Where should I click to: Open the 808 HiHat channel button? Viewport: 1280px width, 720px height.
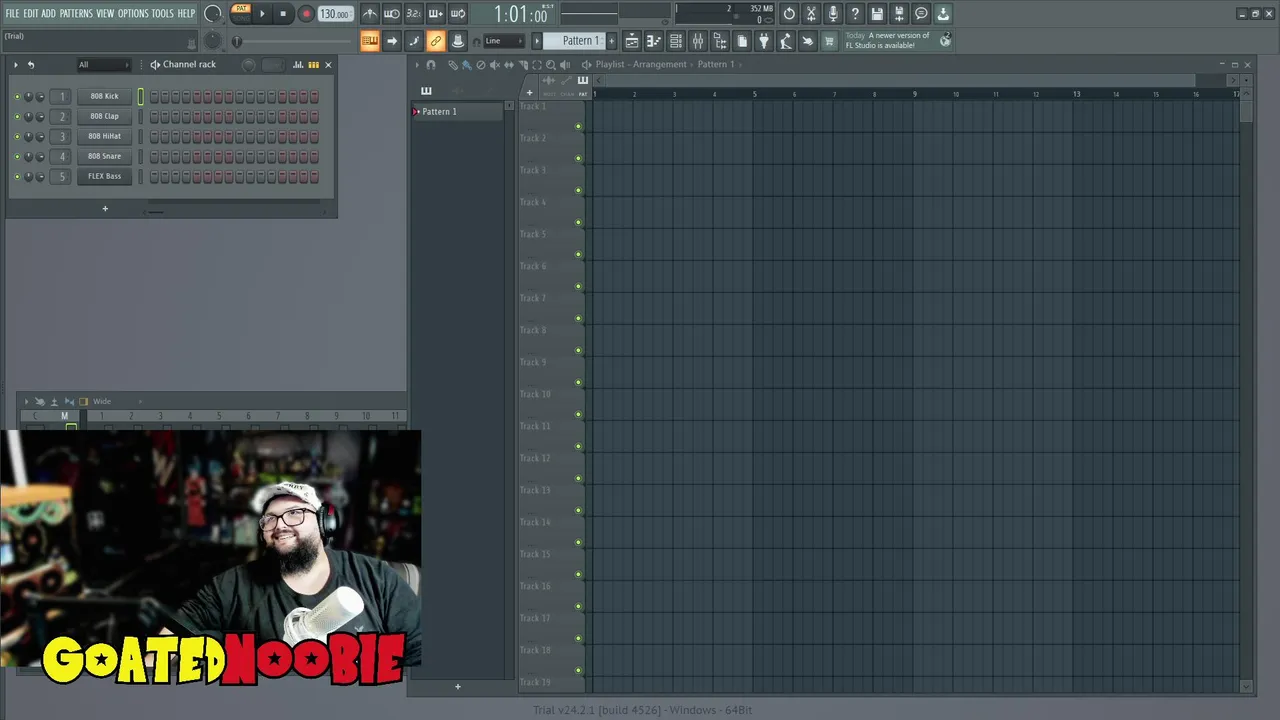pyautogui.click(x=104, y=136)
